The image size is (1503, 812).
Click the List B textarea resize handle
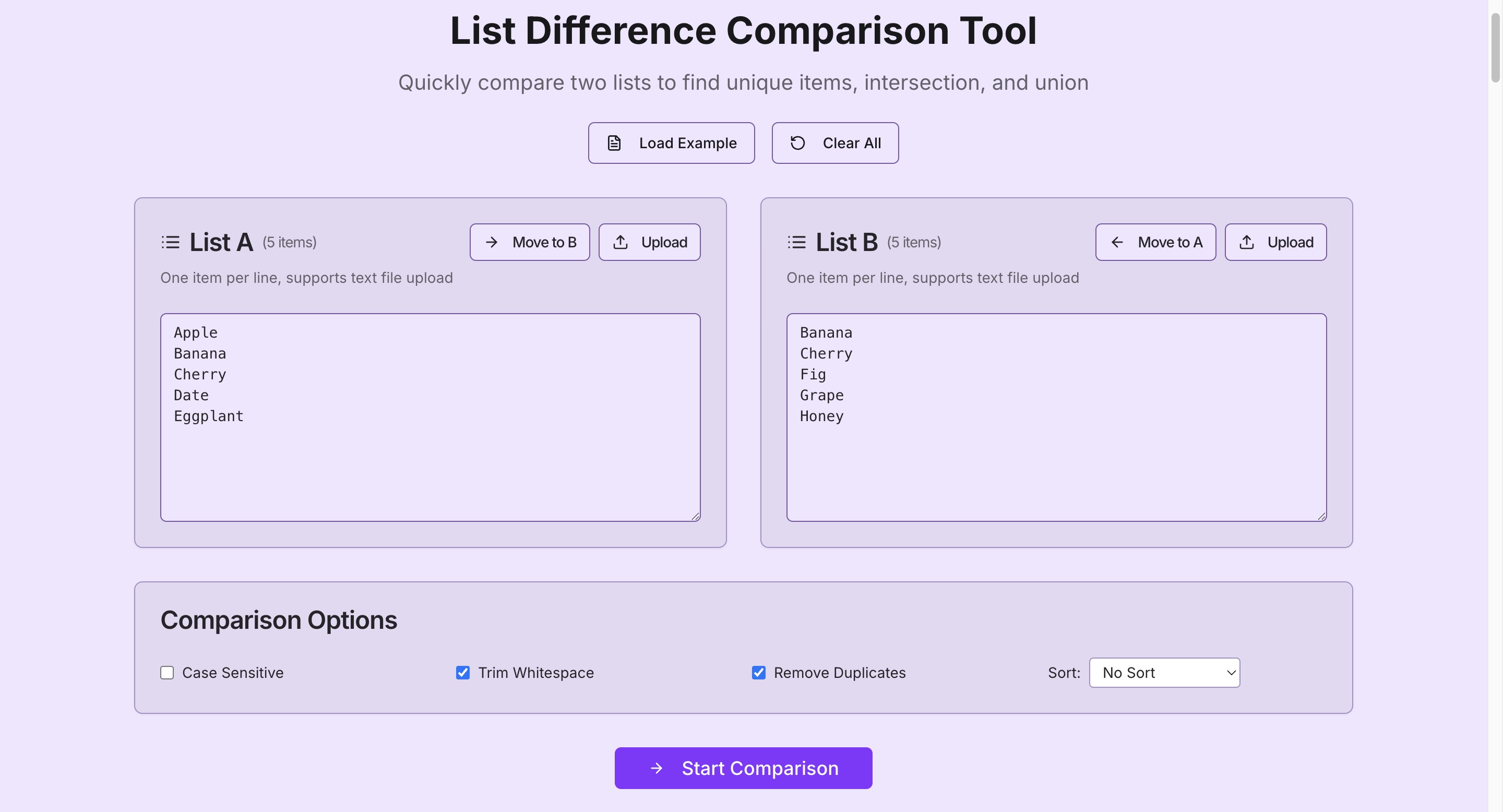(1321, 516)
